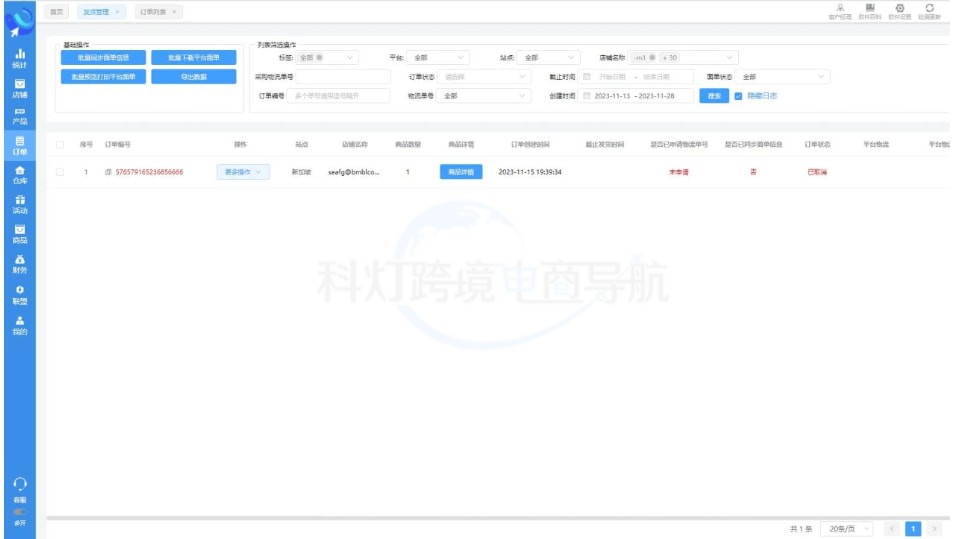Viewport: 959px width, 539px height.
Task: Click the red 已取消 status cell
Action: [817, 172]
